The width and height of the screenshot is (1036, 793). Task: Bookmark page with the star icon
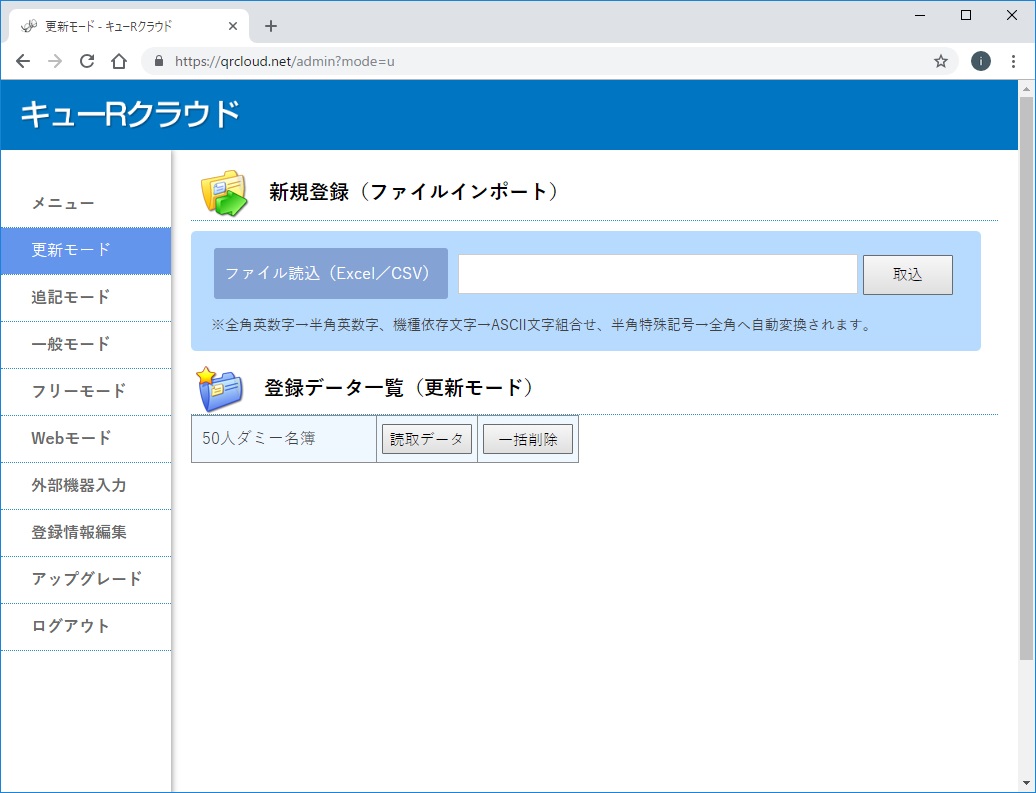(x=941, y=61)
